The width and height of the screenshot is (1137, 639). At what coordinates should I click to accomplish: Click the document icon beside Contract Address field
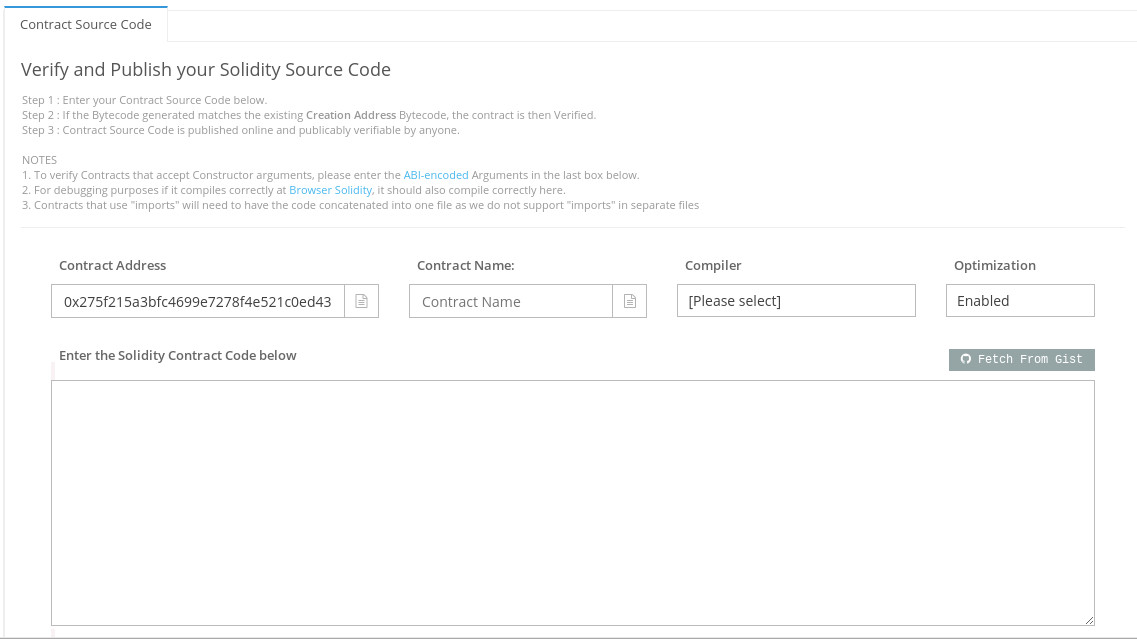(361, 301)
